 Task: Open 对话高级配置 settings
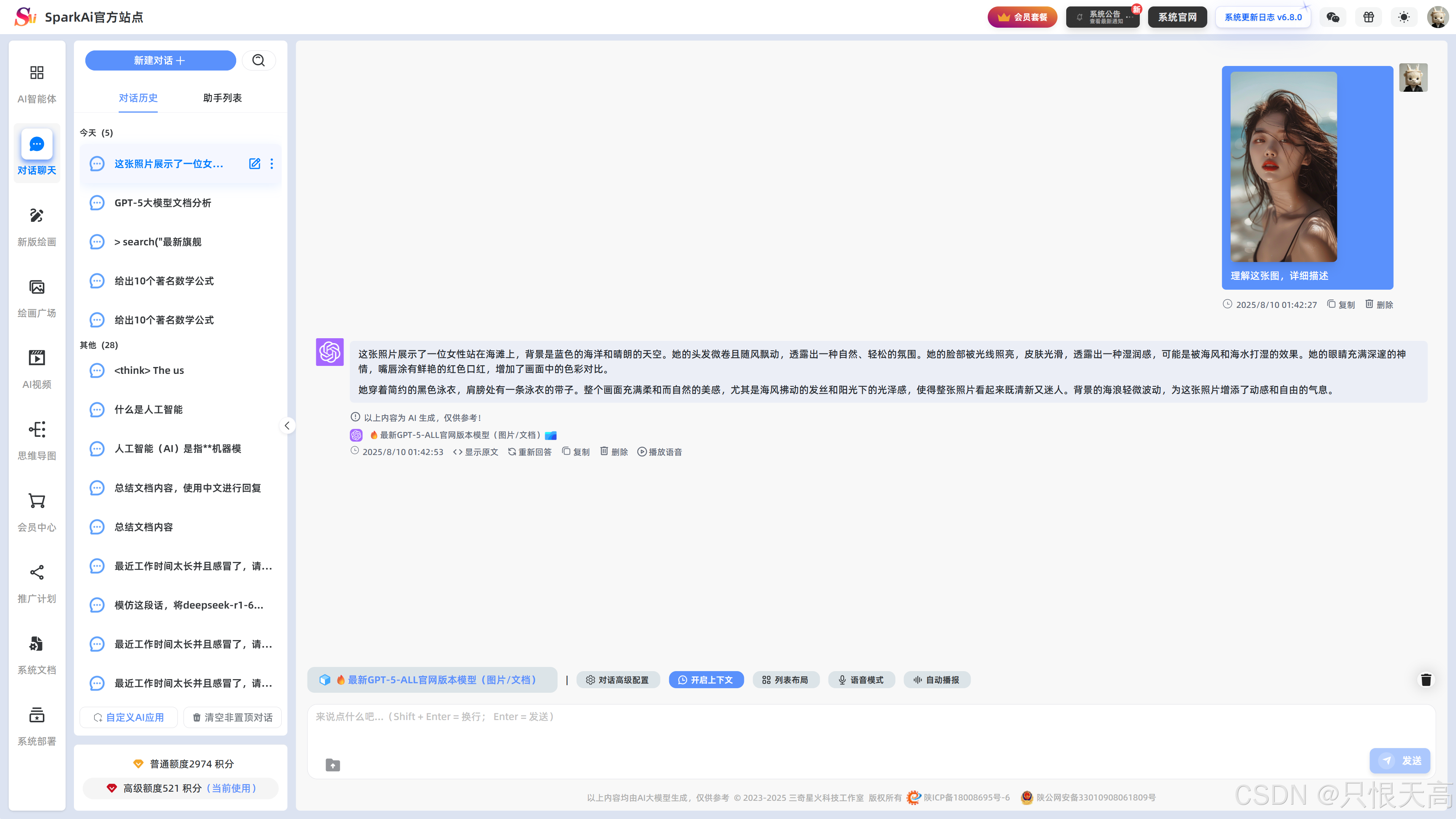[618, 680]
